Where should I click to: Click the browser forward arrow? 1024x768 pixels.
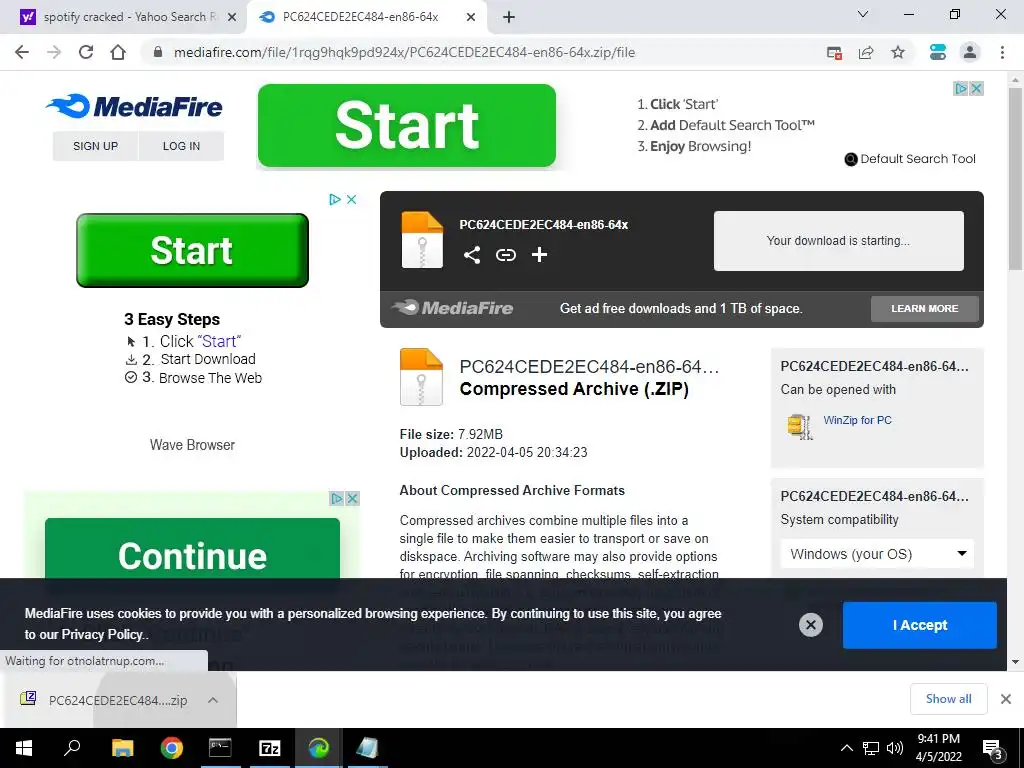tap(54, 52)
